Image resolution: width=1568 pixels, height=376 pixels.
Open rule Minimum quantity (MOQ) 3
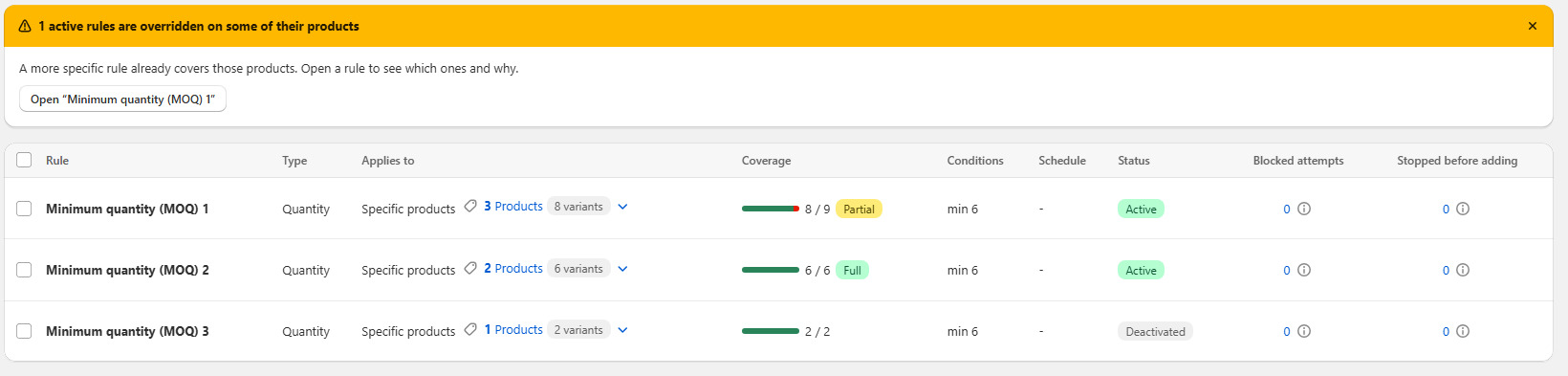[x=127, y=331]
